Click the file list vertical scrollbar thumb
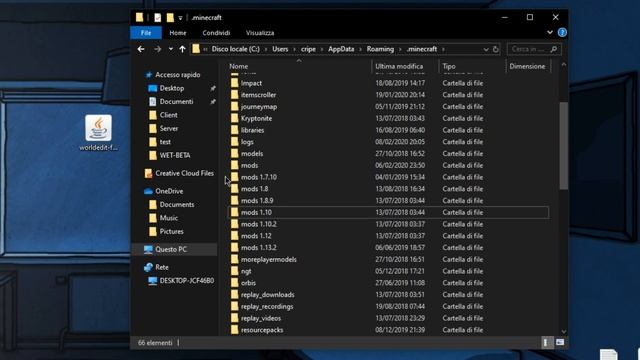The image size is (640, 360). point(564,146)
